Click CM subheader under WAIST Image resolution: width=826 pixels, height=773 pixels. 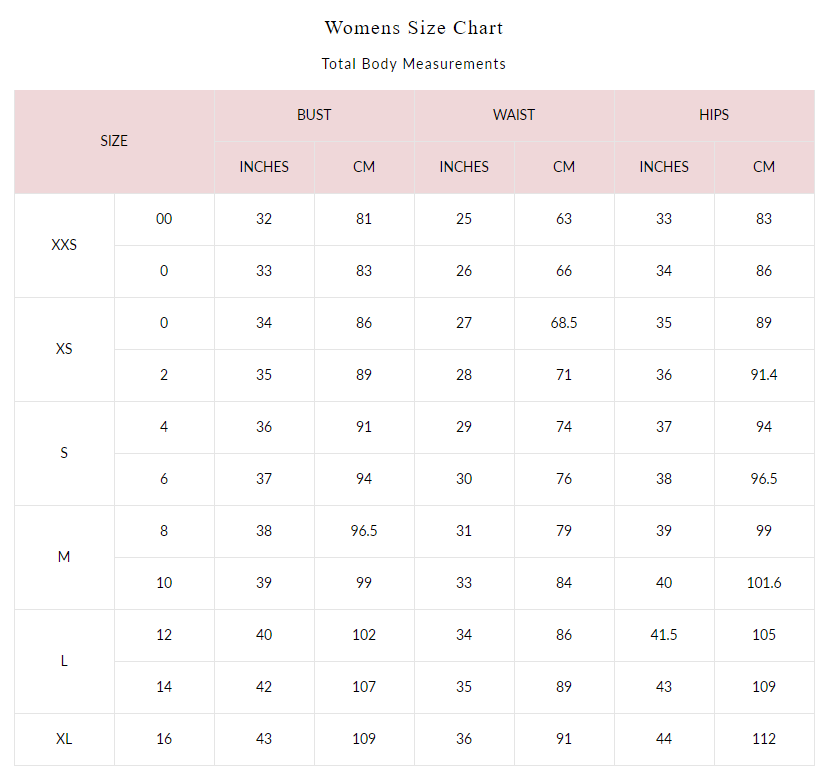tap(564, 167)
